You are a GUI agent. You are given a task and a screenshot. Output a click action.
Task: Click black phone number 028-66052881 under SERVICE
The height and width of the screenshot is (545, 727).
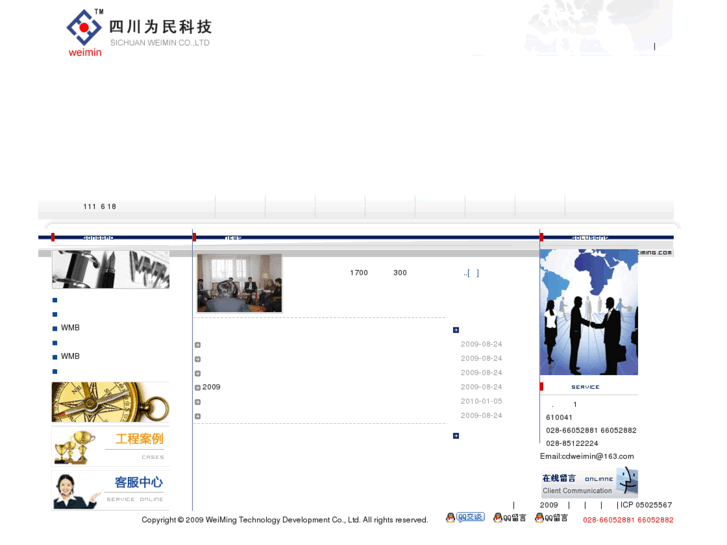pos(572,430)
